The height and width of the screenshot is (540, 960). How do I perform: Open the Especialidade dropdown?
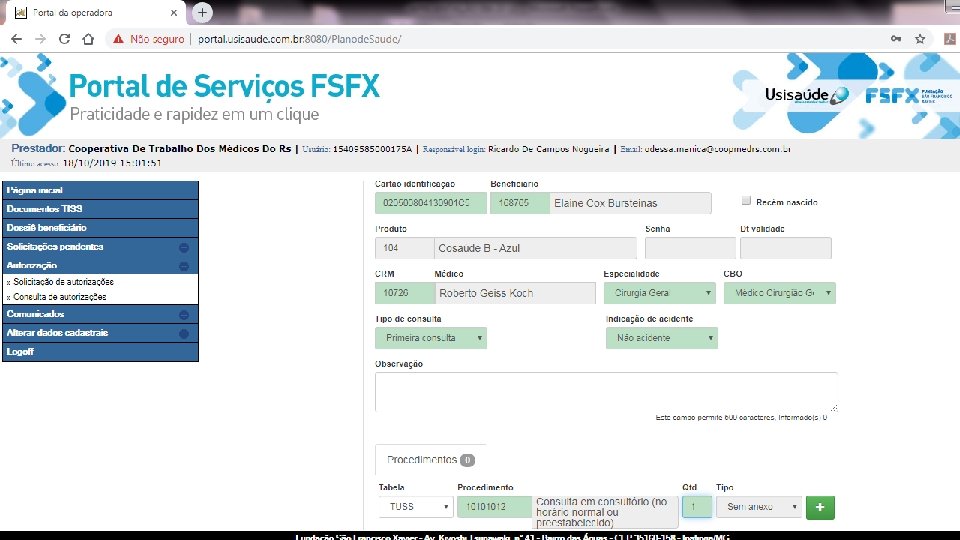659,293
